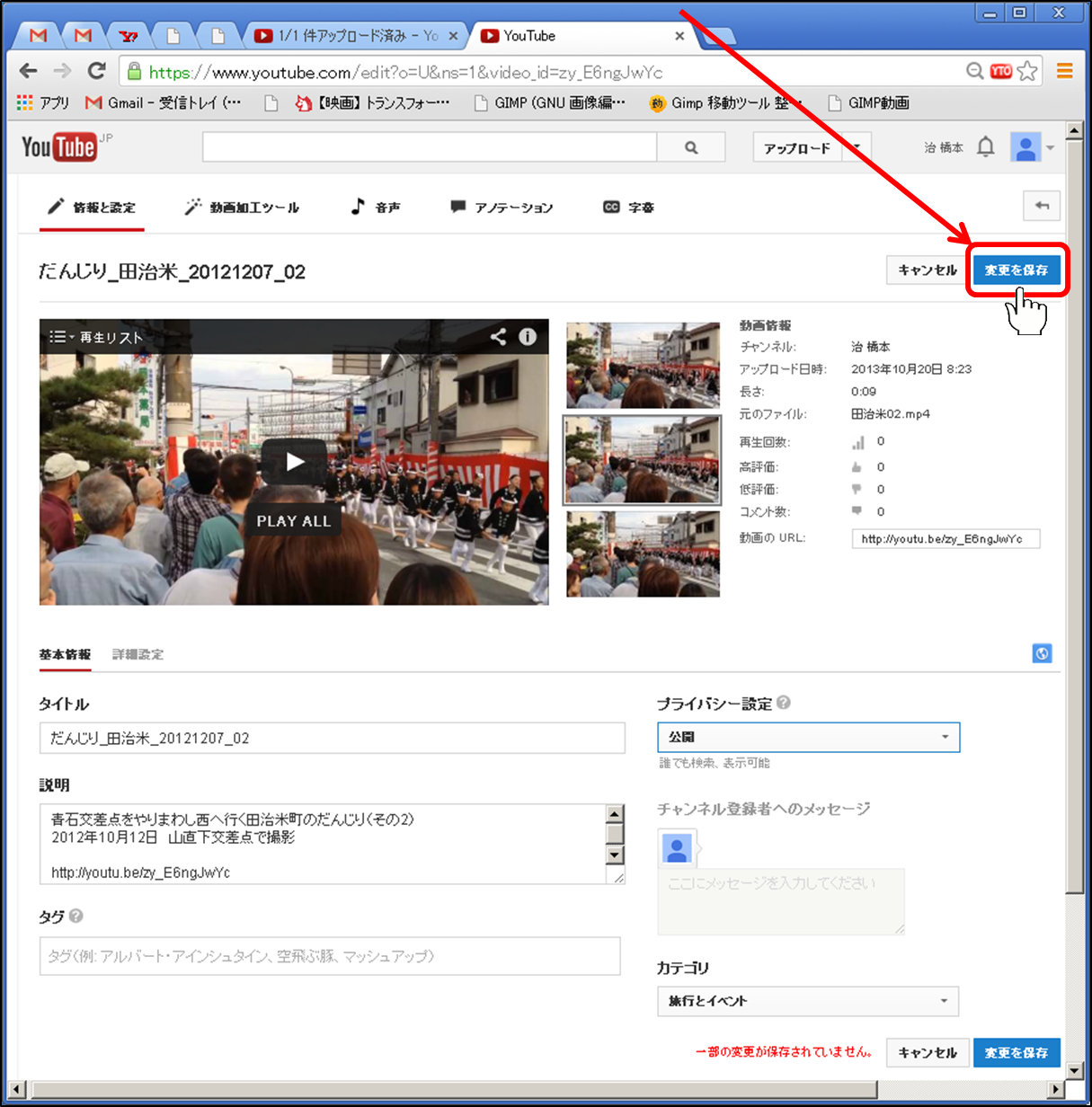Click the share icon on video player
Screen dimensions: 1092x1107
tap(498, 337)
